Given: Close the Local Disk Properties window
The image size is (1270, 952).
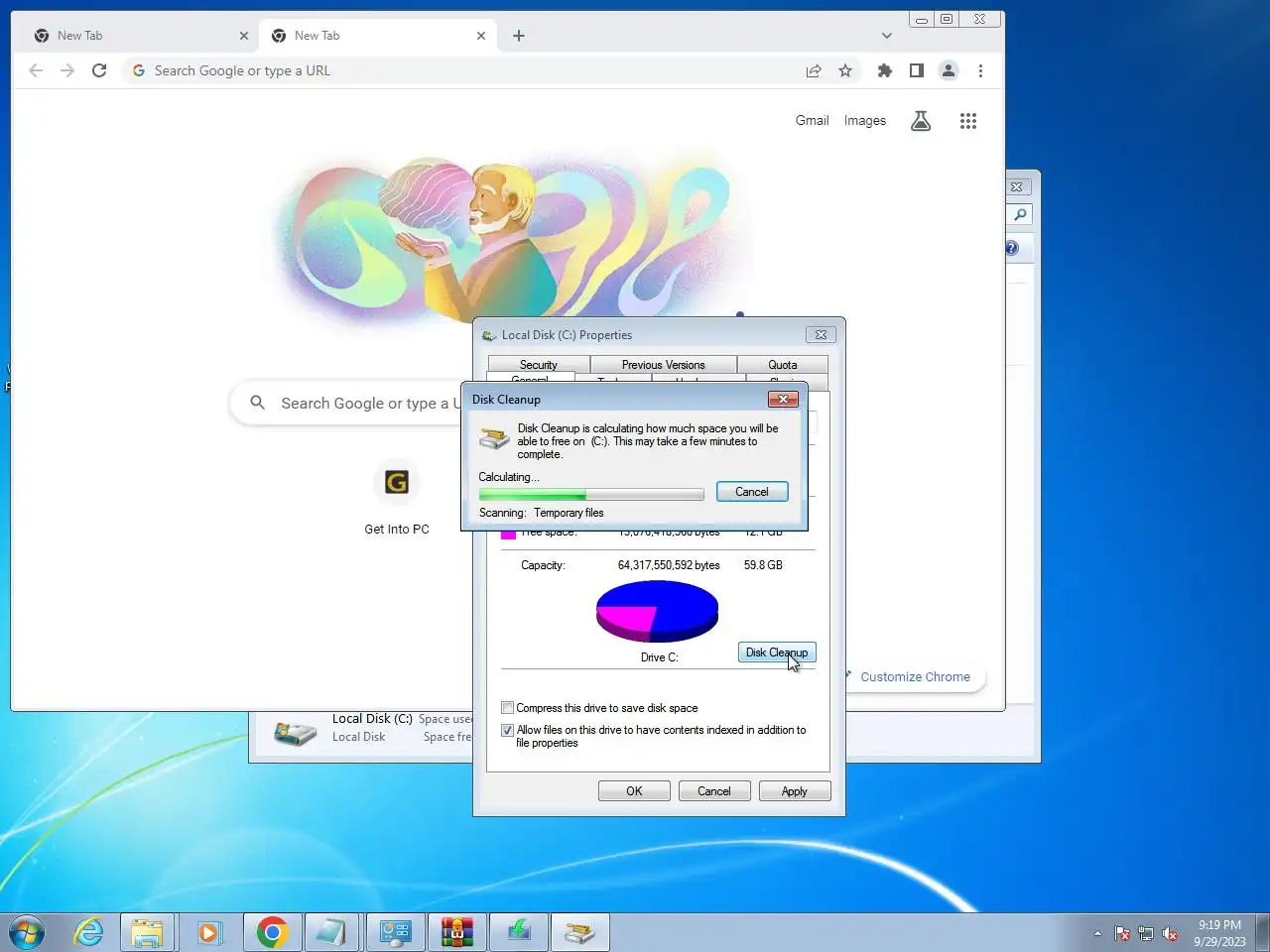Looking at the screenshot, I should [821, 335].
